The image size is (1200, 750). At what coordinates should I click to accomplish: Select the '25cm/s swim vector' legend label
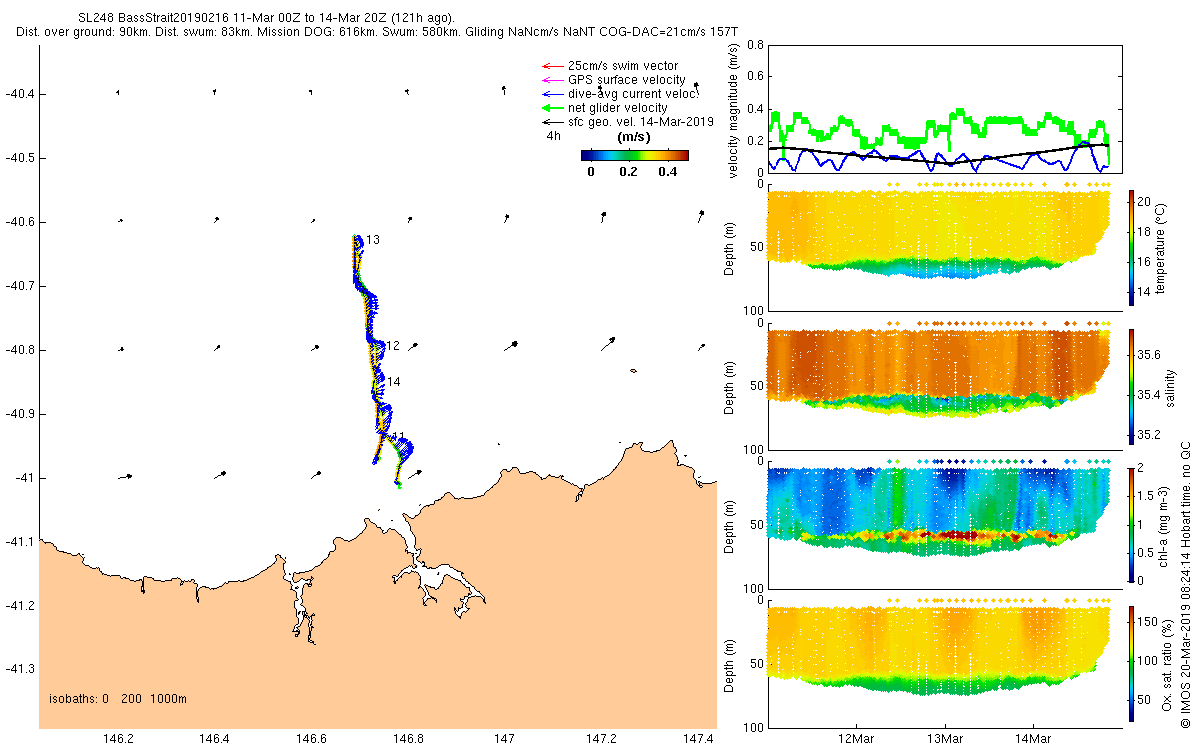623,66
